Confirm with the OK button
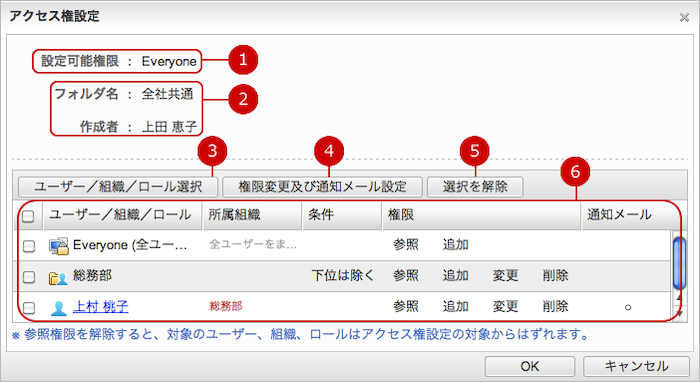Image resolution: width=700 pixels, height=382 pixels. 529,366
